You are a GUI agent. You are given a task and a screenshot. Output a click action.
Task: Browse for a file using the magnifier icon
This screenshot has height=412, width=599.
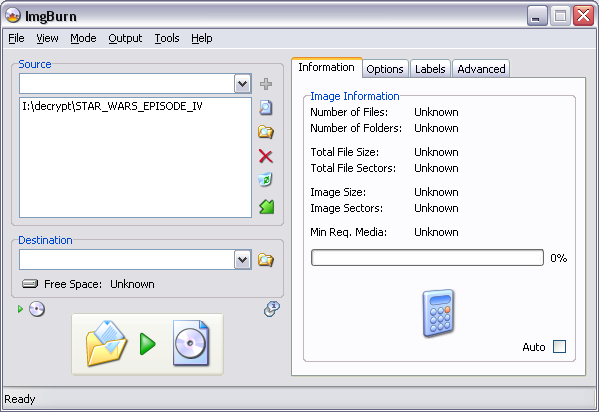[266, 107]
